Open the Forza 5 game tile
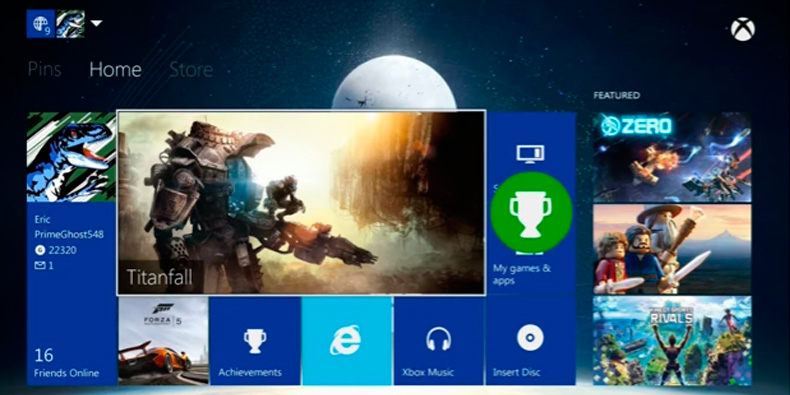The image size is (790, 395). pyautogui.click(x=163, y=341)
